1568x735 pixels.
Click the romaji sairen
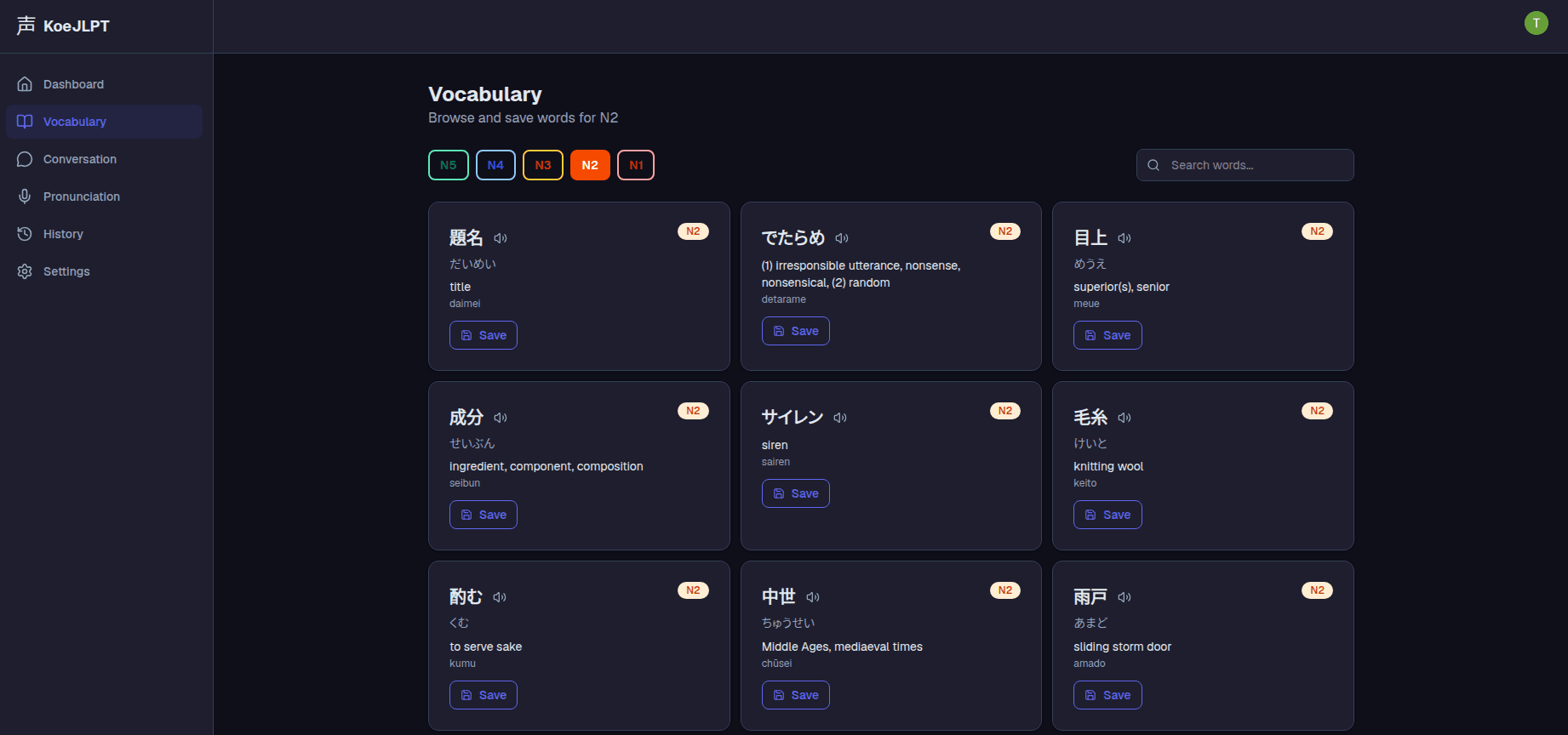click(x=775, y=462)
